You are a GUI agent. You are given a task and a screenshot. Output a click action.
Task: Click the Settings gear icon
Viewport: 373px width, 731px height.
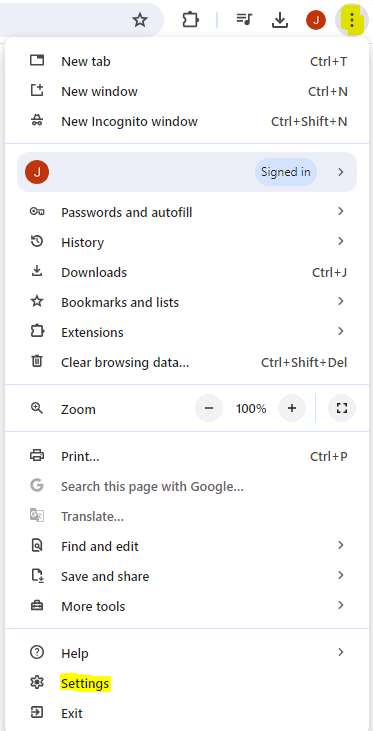point(37,683)
